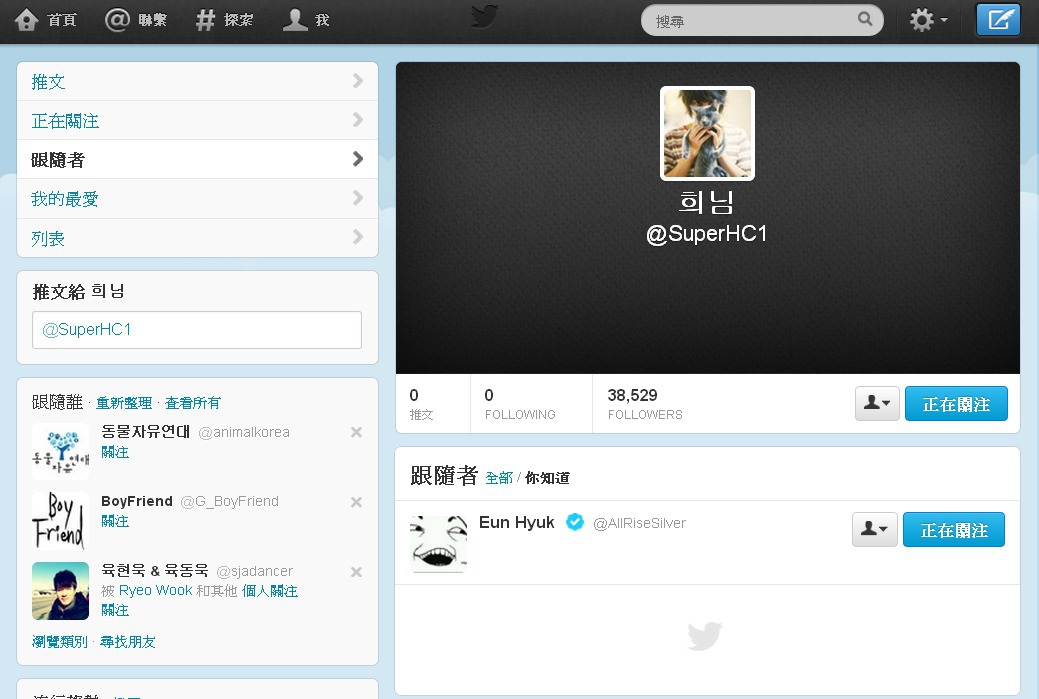Select 跟隨者 in the sidebar
This screenshot has width=1039, height=699.
pyautogui.click(x=197, y=159)
